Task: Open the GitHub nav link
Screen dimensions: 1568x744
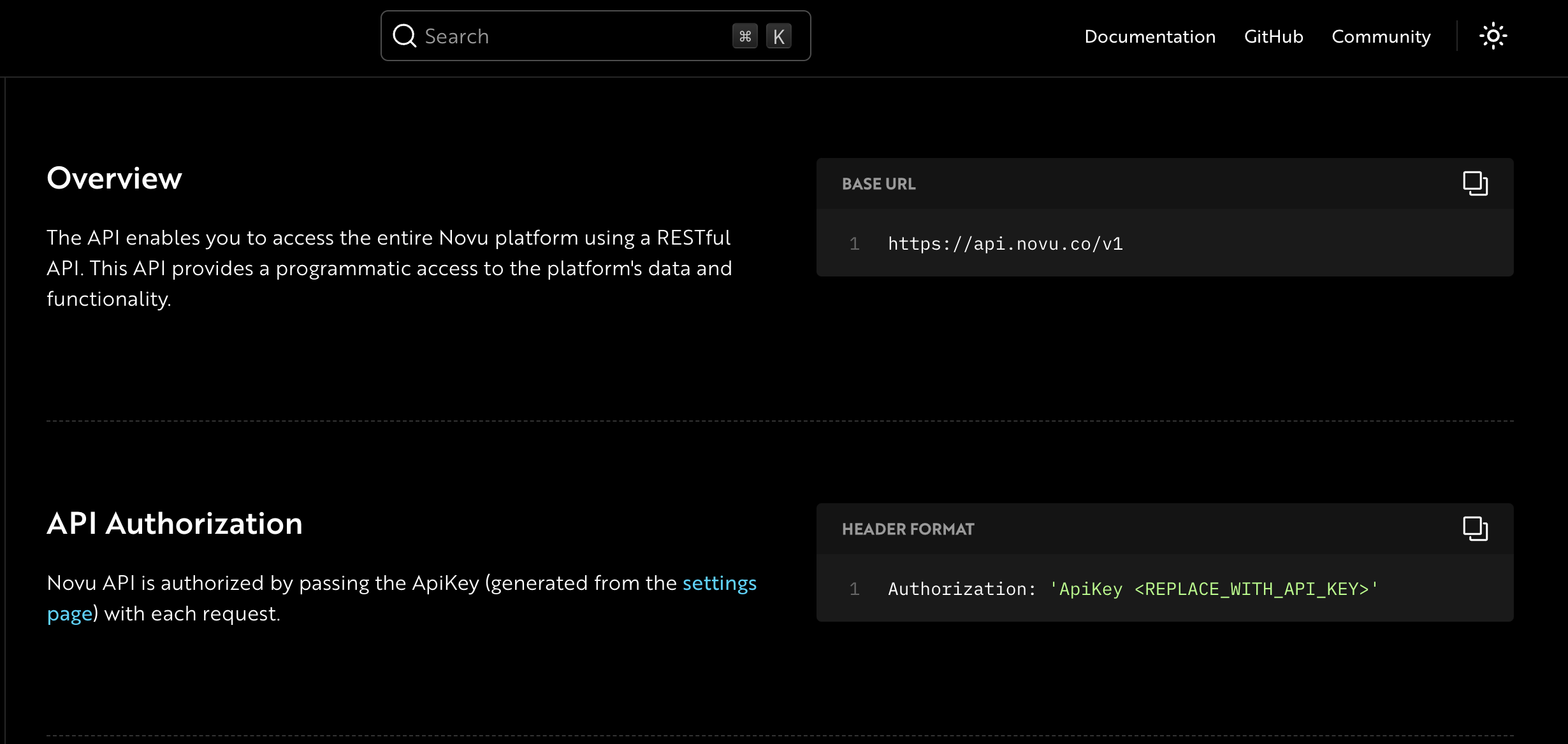Action: [1273, 36]
